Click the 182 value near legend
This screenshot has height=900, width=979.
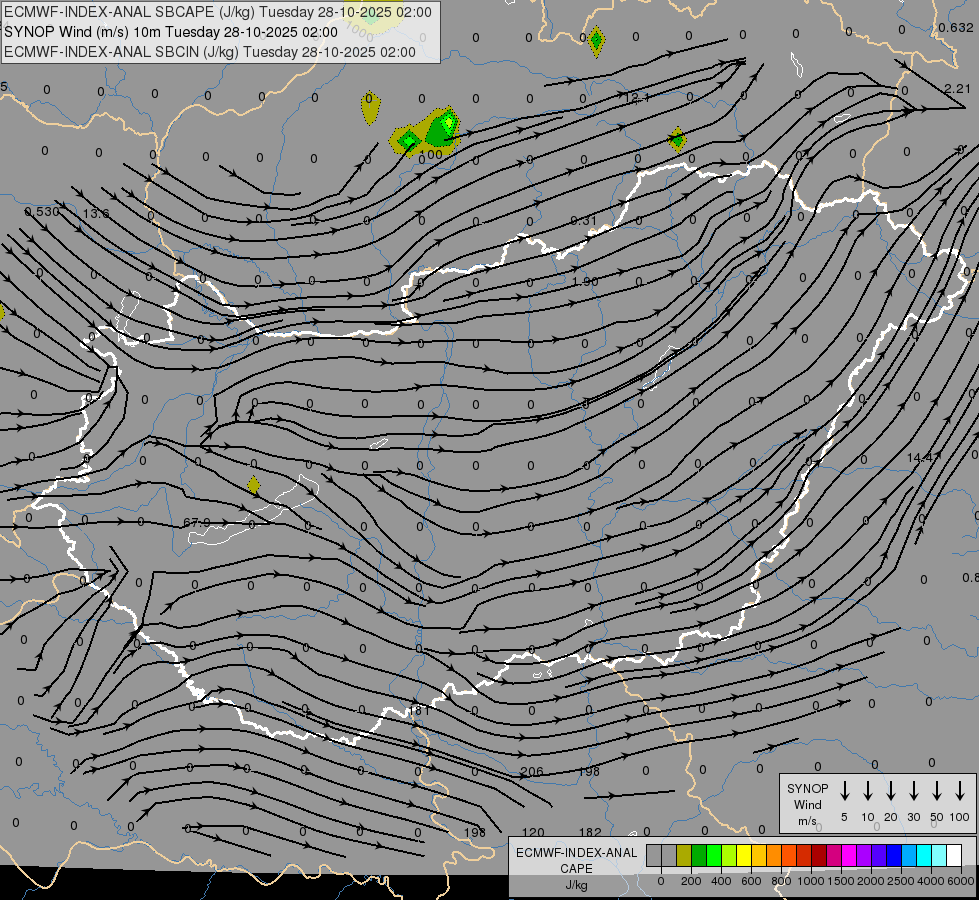click(590, 833)
